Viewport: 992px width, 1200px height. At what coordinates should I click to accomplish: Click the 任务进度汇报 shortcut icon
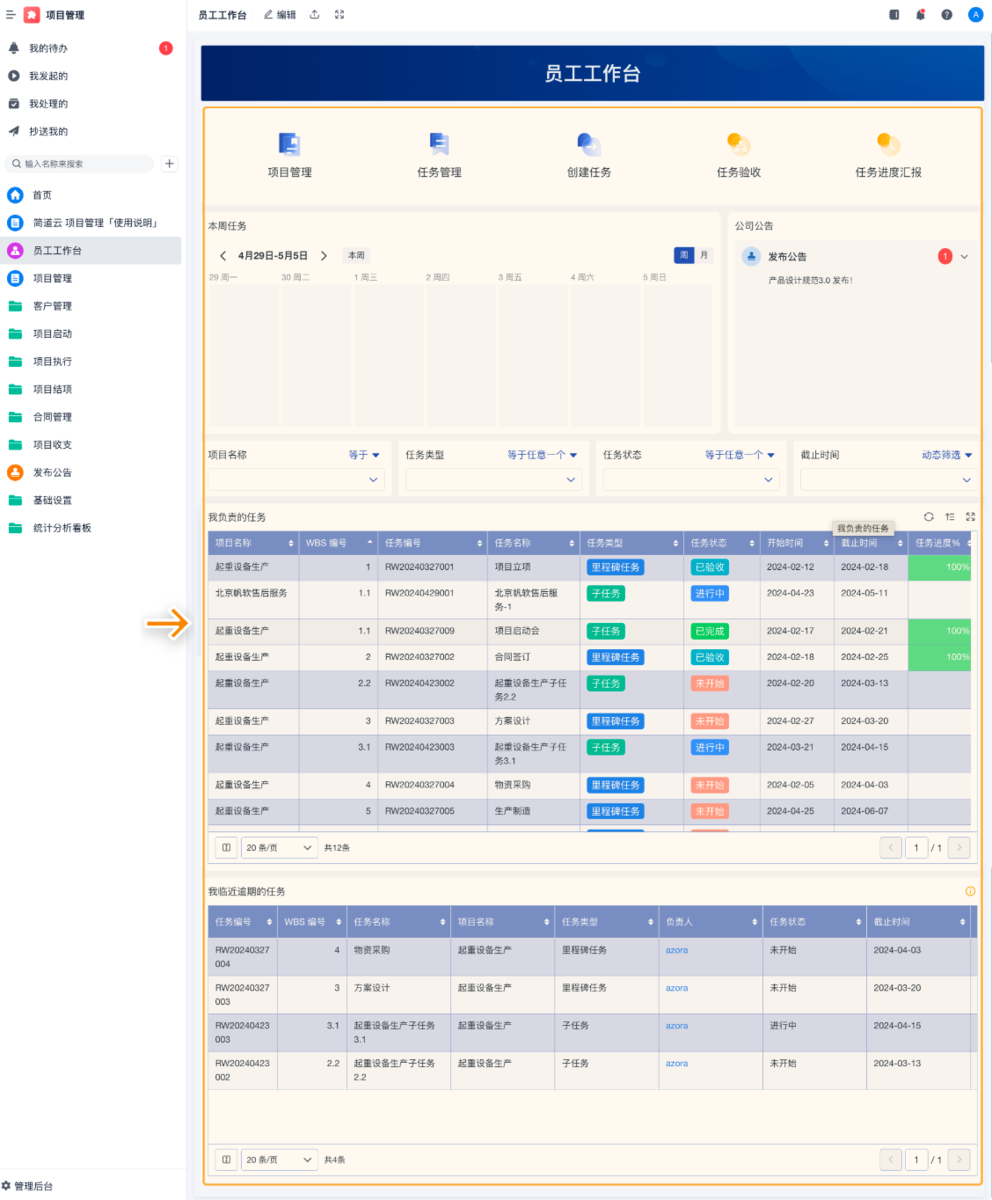pyautogui.click(x=888, y=145)
